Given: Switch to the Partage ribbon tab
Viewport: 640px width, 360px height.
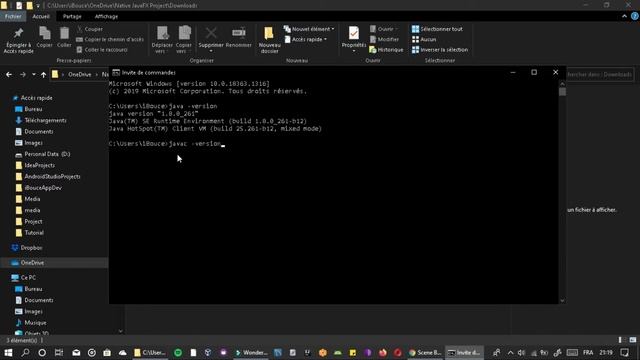Looking at the screenshot, I should click(72, 16).
